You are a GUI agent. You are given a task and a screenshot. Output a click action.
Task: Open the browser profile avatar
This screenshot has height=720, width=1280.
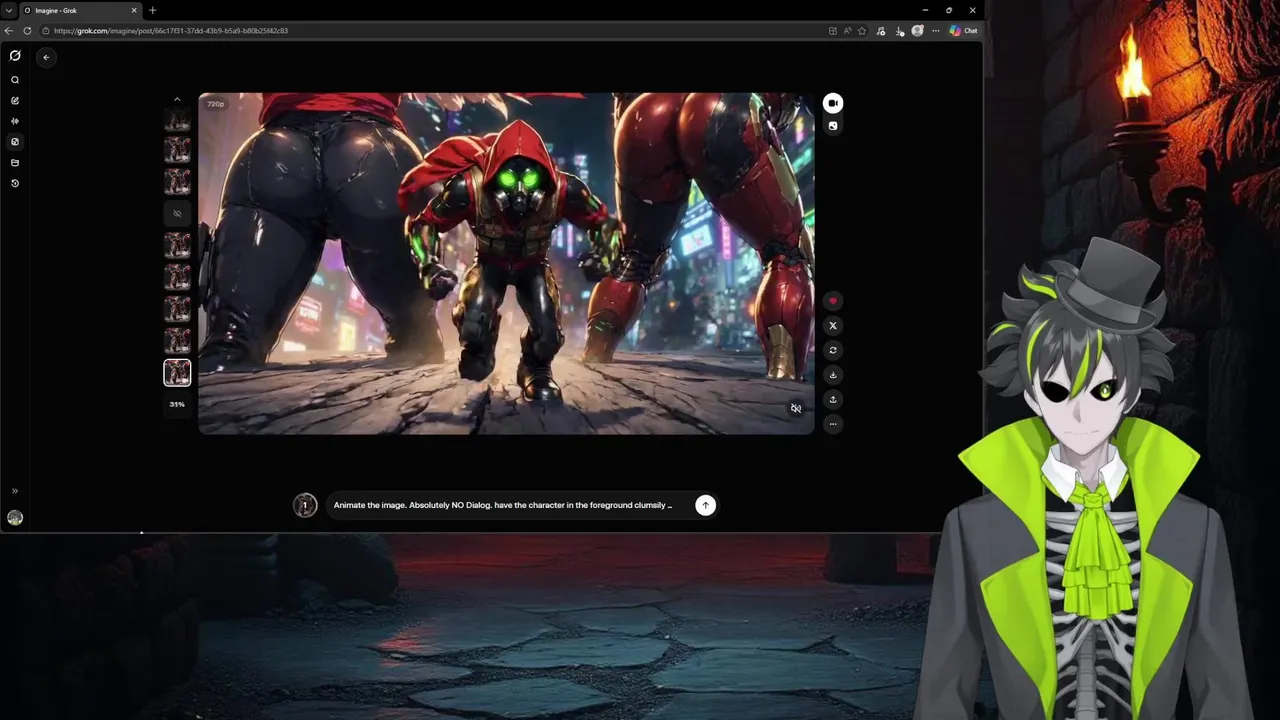(917, 31)
